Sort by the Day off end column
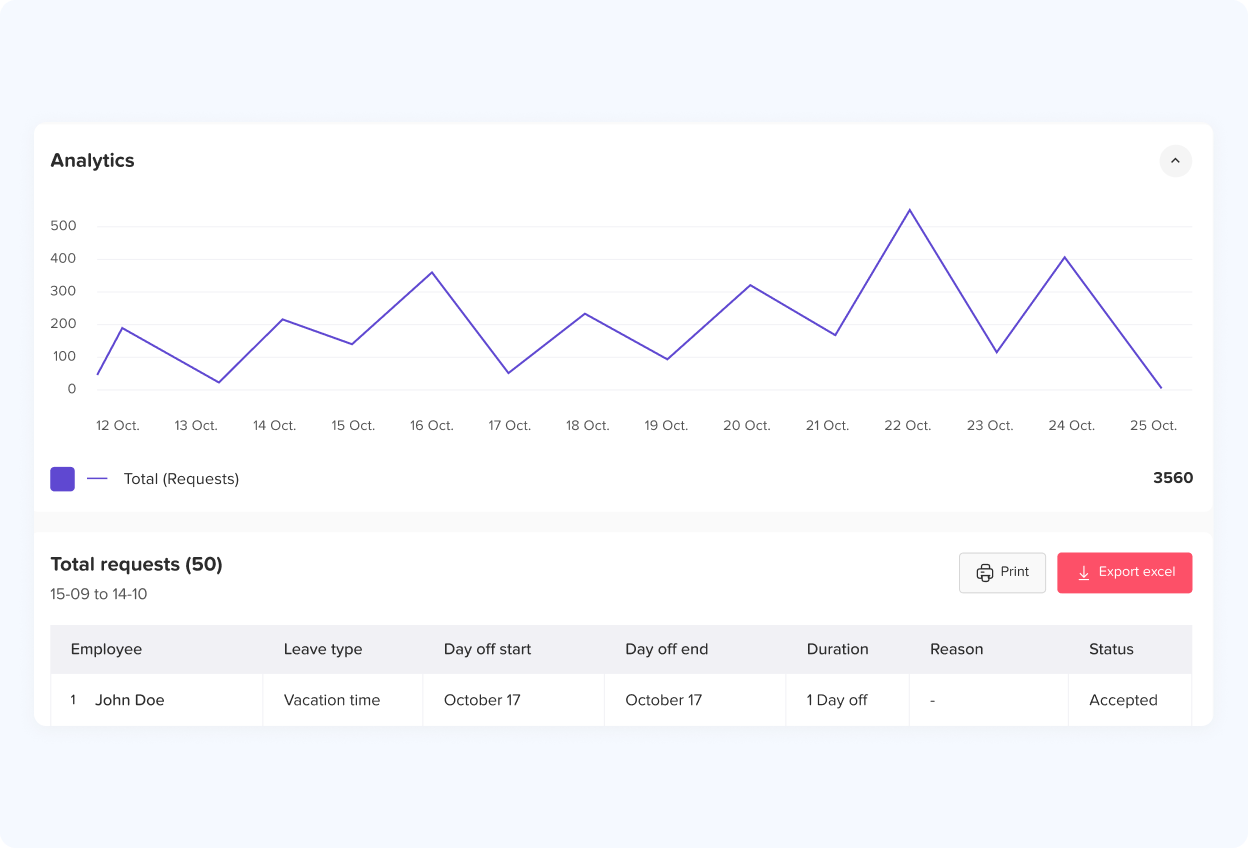The width and height of the screenshot is (1248, 848). pyautogui.click(x=666, y=649)
